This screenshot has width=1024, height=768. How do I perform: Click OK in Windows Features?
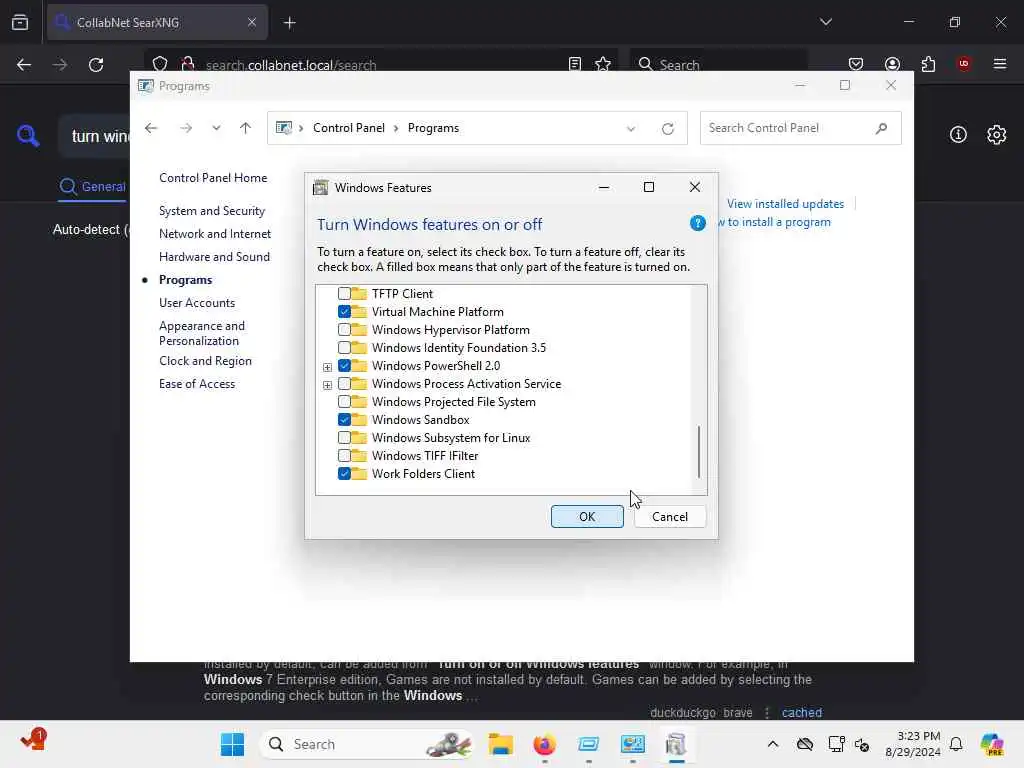[587, 517]
